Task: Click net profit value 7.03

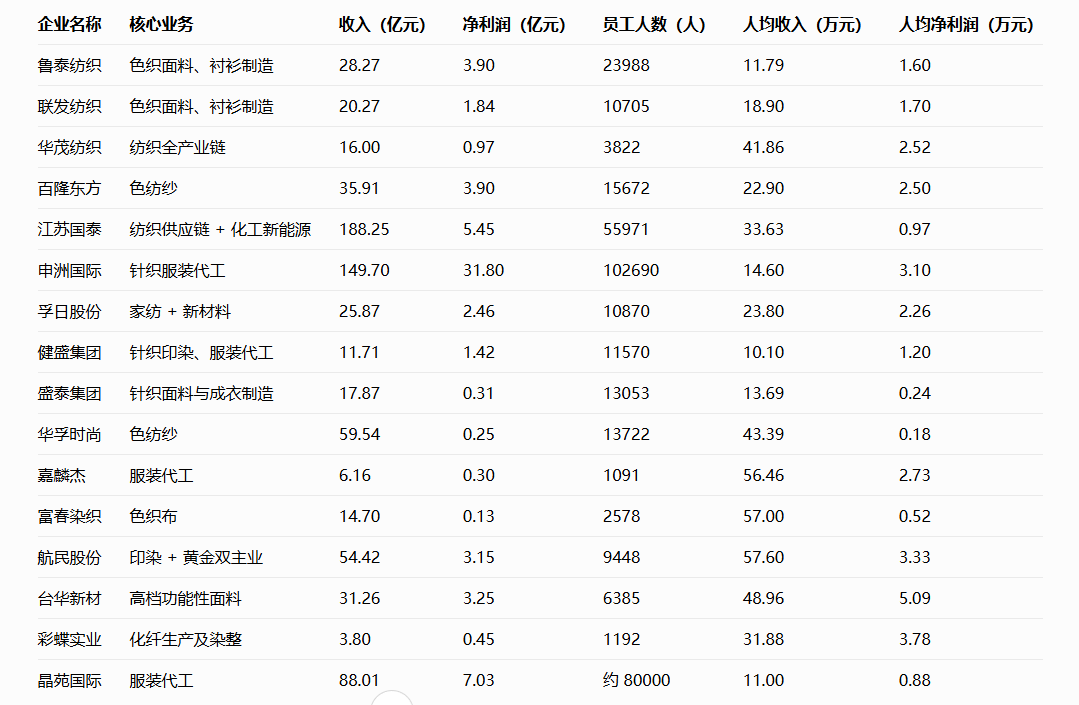Action: [x=479, y=680]
